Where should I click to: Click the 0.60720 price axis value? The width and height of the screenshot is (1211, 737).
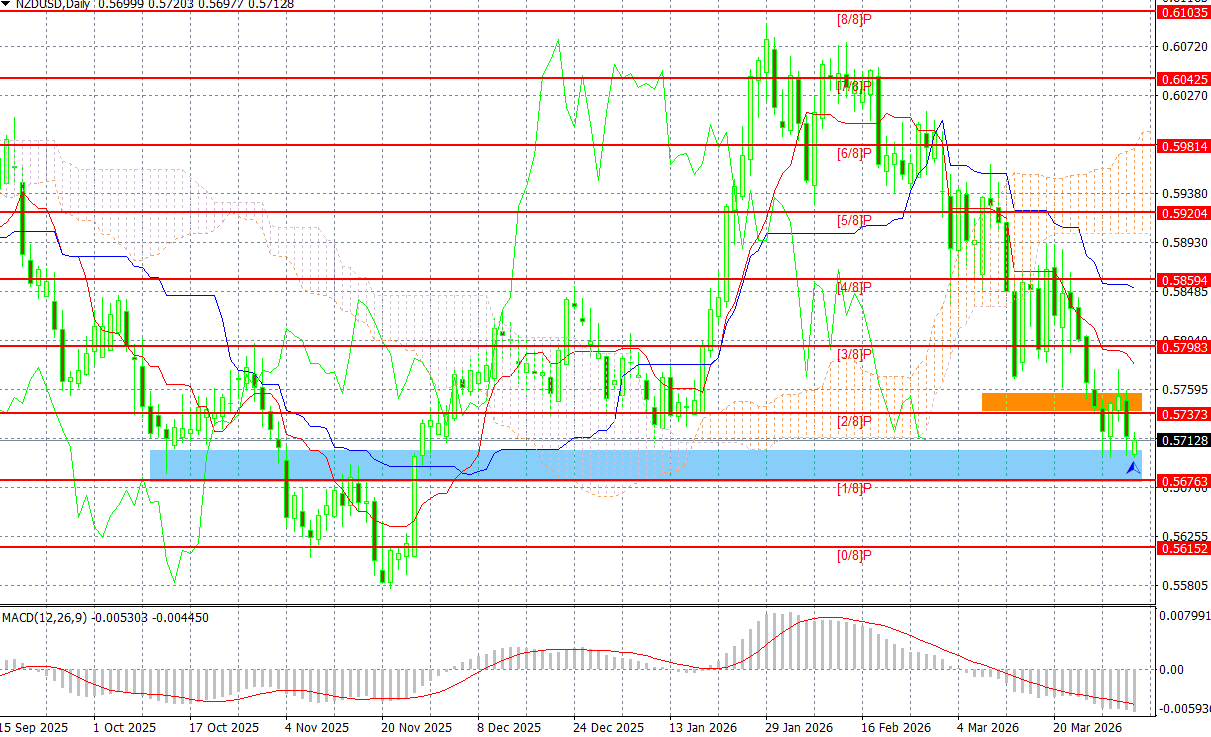(1183, 46)
